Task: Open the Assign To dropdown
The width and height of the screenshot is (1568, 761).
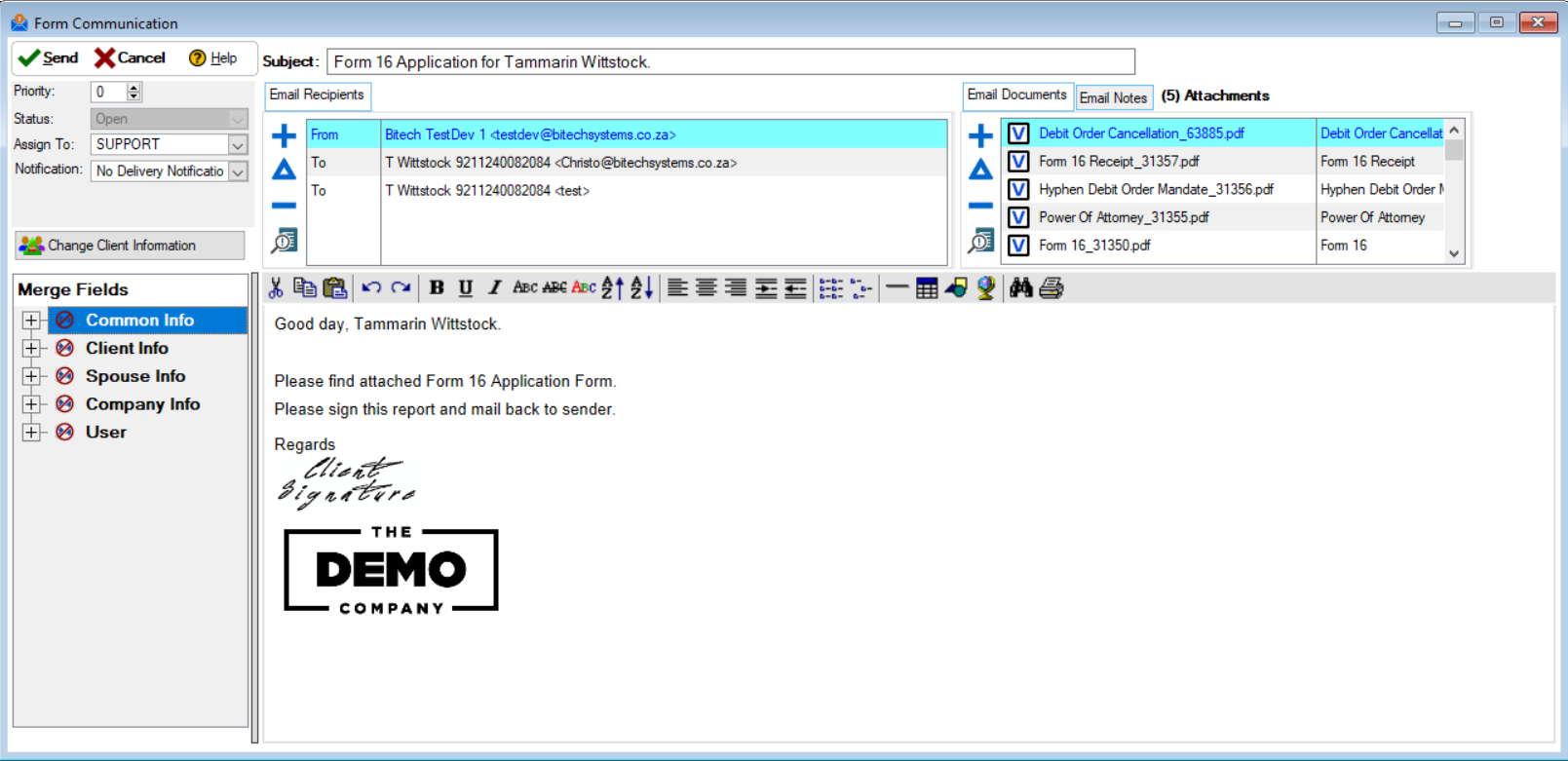Action: [x=238, y=144]
